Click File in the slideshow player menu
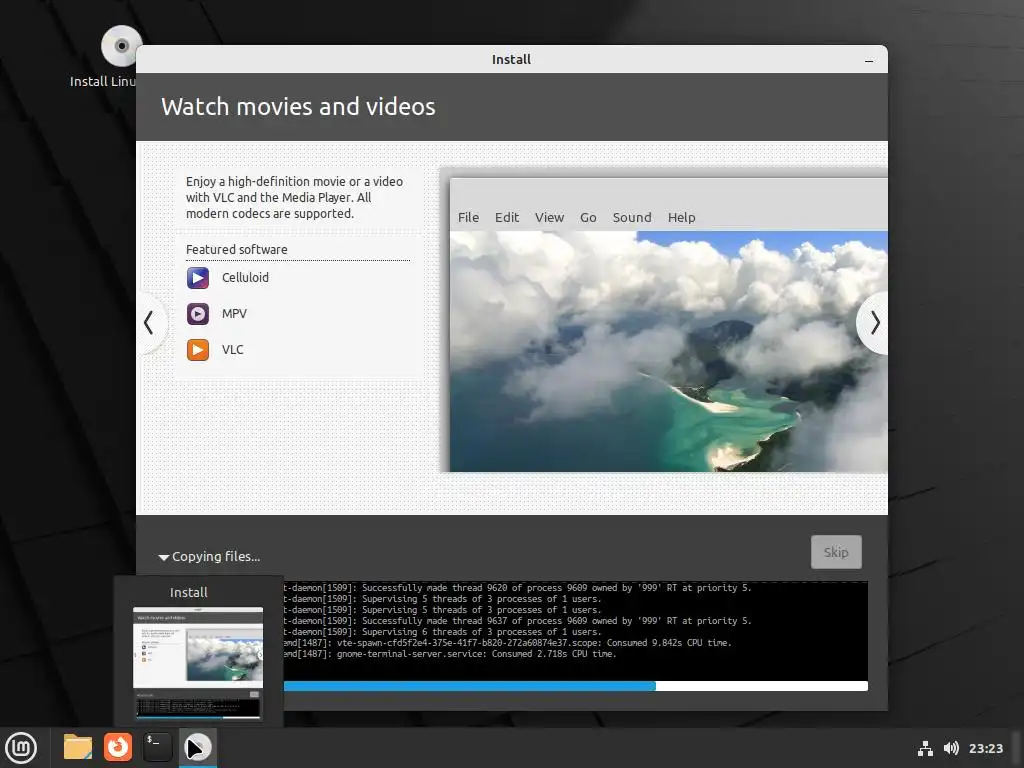This screenshot has width=1024, height=768. pos(468,217)
